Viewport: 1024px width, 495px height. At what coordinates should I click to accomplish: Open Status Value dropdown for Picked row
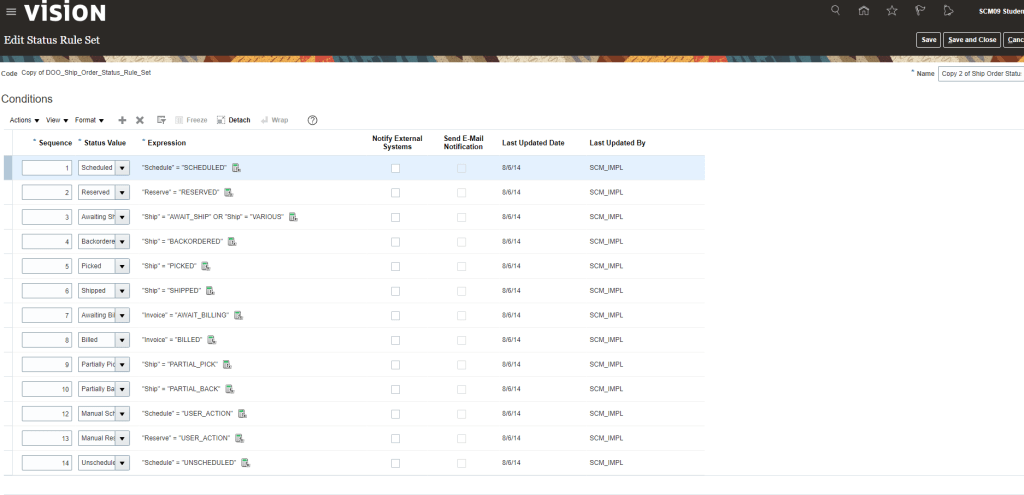tap(122, 266)
